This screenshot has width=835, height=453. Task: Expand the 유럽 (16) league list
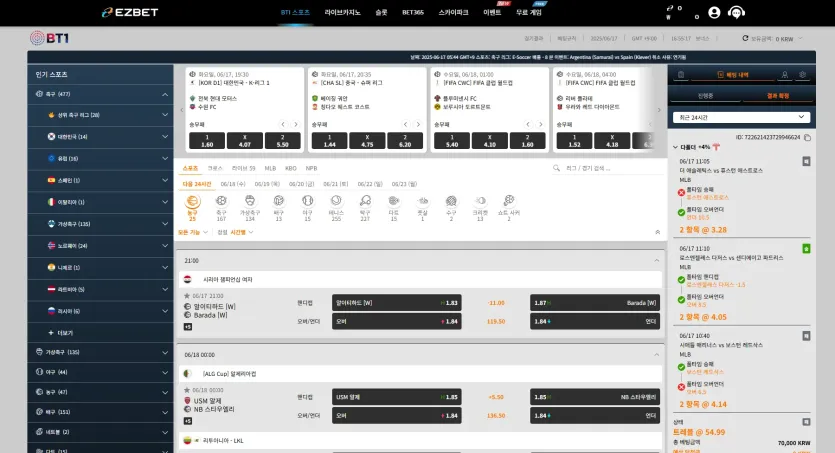point(165,159)
